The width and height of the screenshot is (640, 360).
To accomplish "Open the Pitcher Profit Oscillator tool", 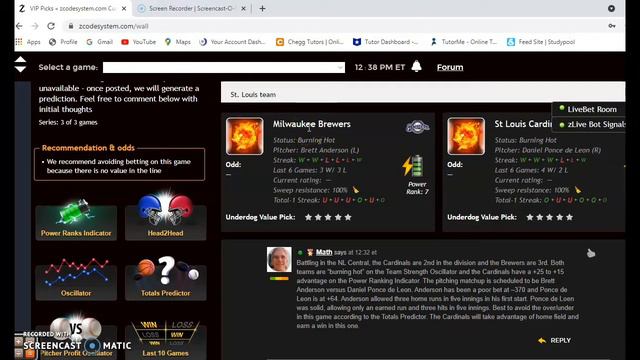I will point(76,337).
